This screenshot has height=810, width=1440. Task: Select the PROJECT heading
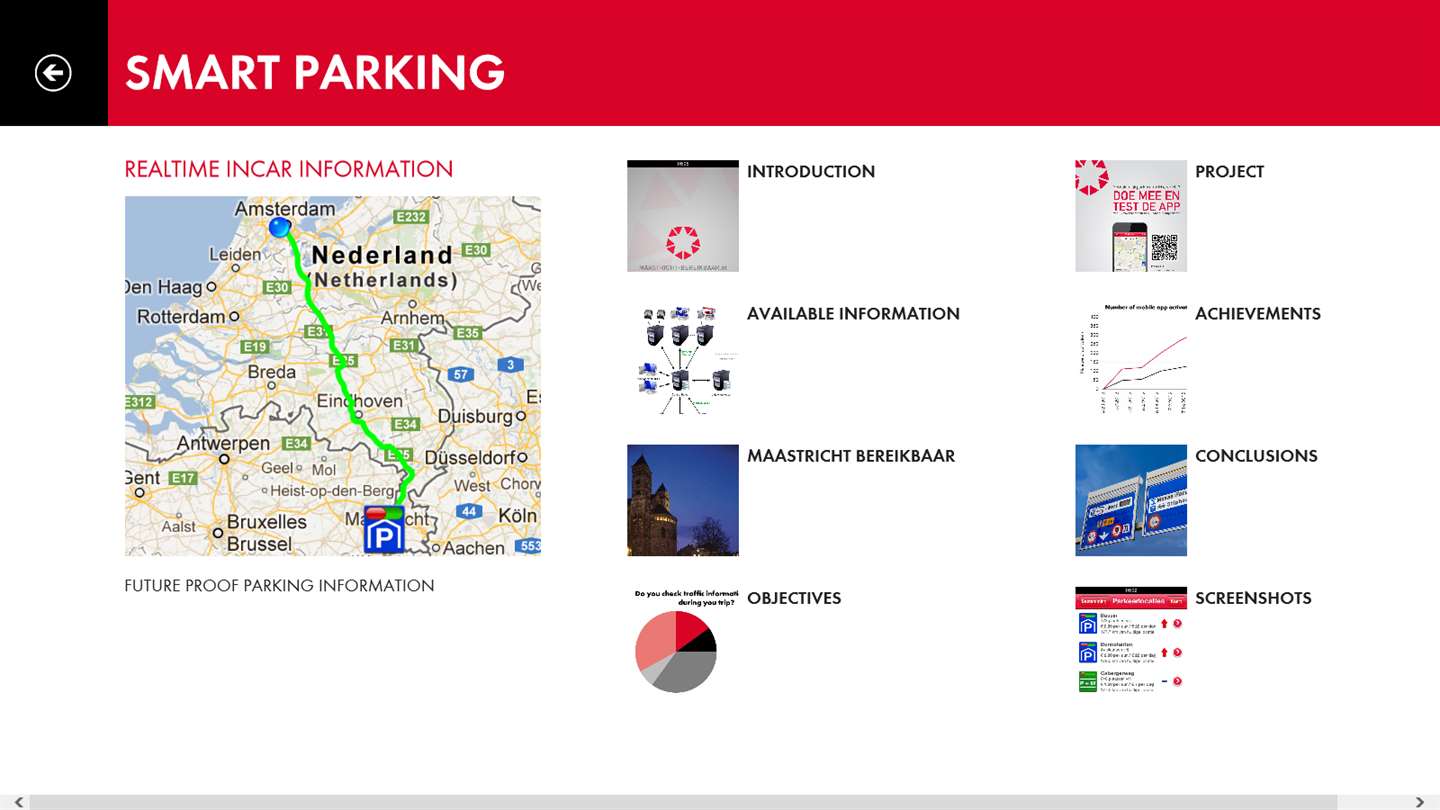(1229, 172)
